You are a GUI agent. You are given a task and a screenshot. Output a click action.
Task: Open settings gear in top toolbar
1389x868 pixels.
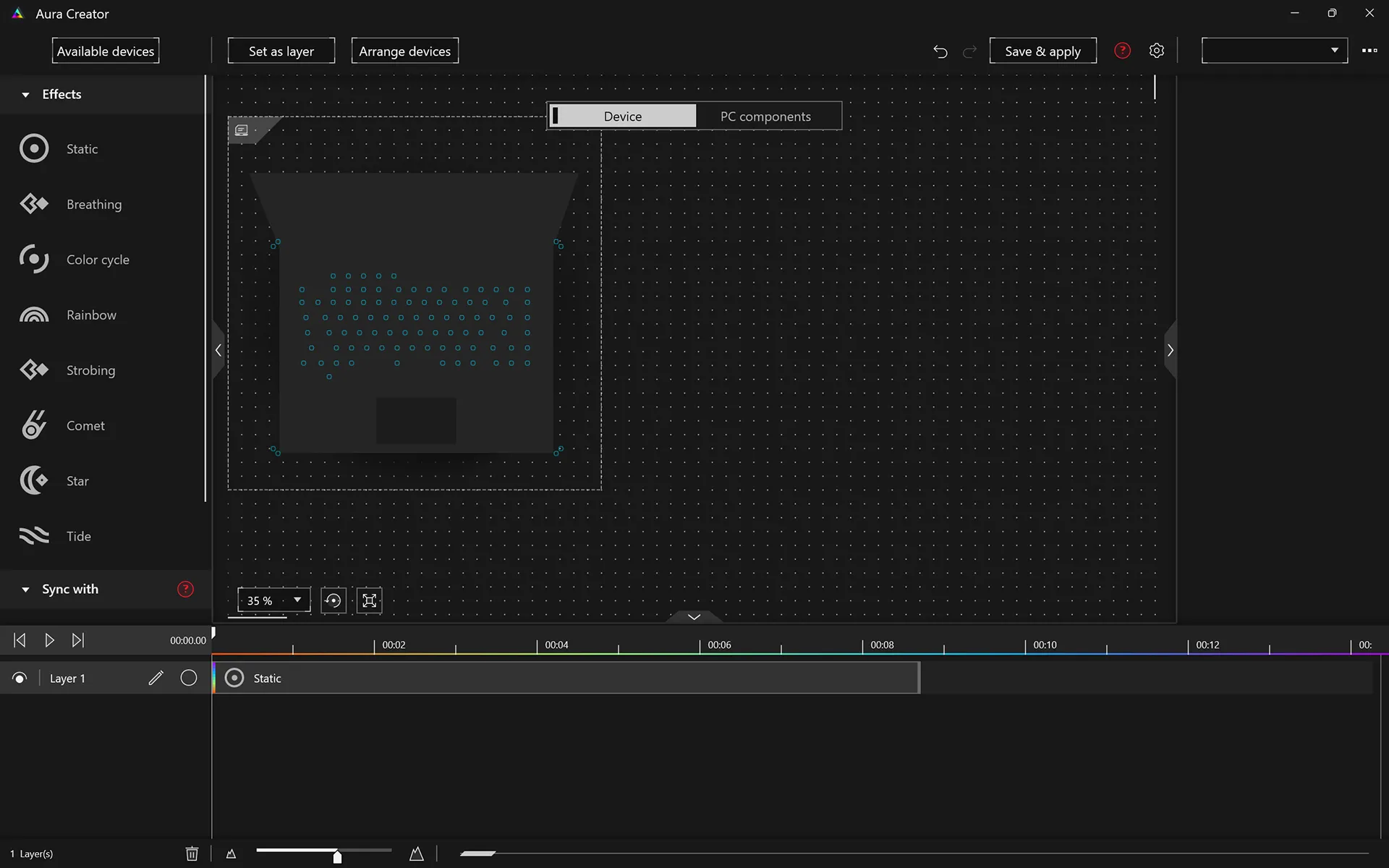point(1156,51)
